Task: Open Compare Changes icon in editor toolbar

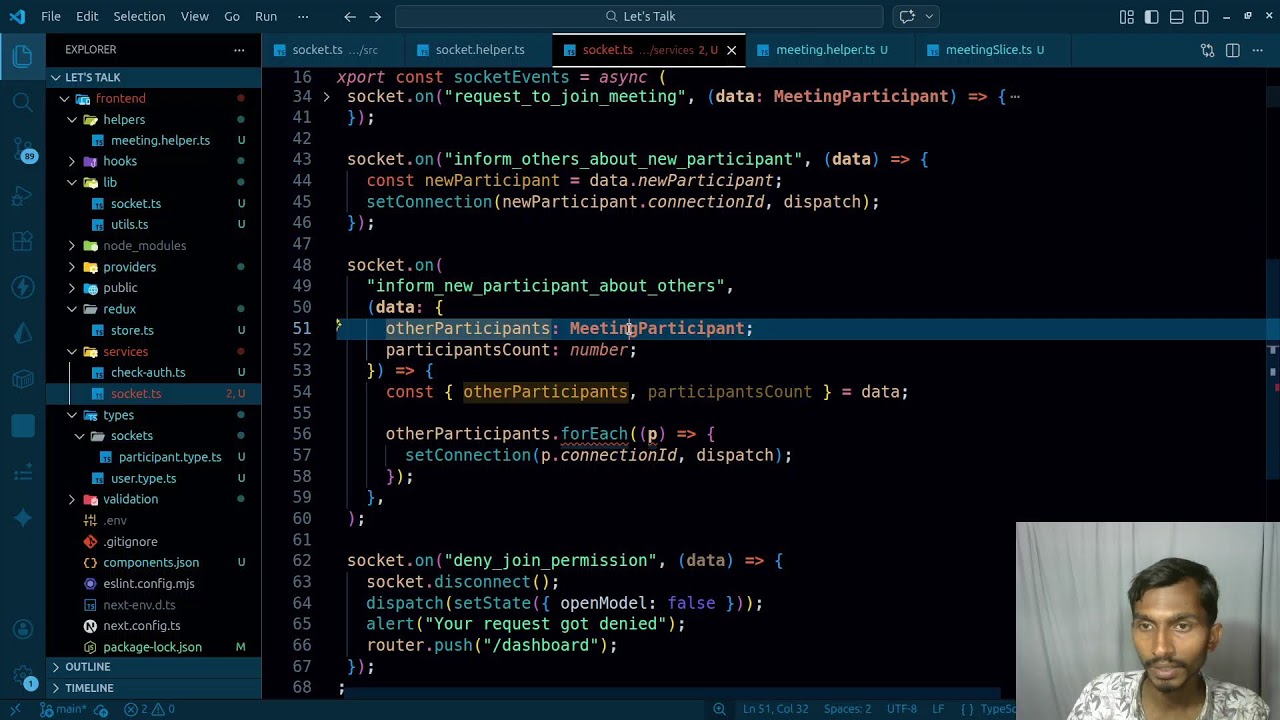Action: [x=1207, y=50]
